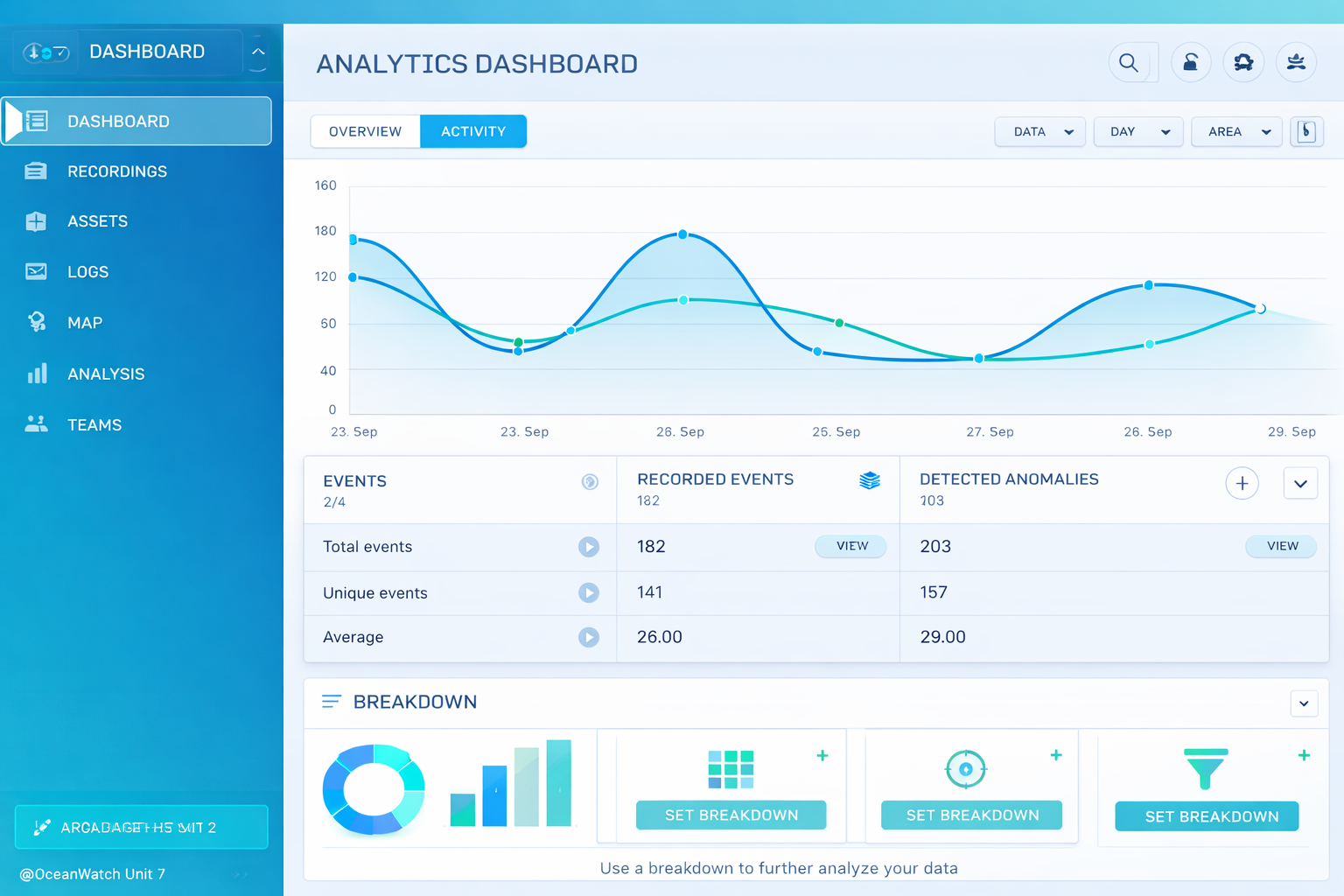The height and width of the screenshot is (896, 1344).
Task: Select the donut chart in the Breakdown section
Action: tap(374, 788)
